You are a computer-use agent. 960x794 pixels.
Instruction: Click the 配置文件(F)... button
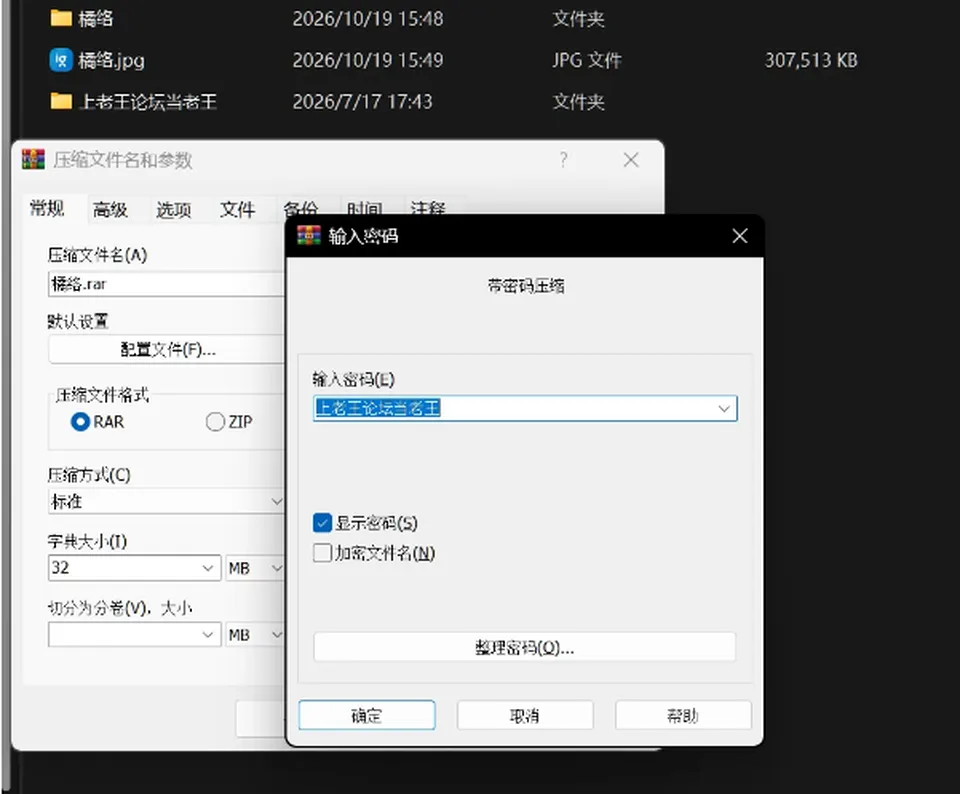click(x=167, y=350)
